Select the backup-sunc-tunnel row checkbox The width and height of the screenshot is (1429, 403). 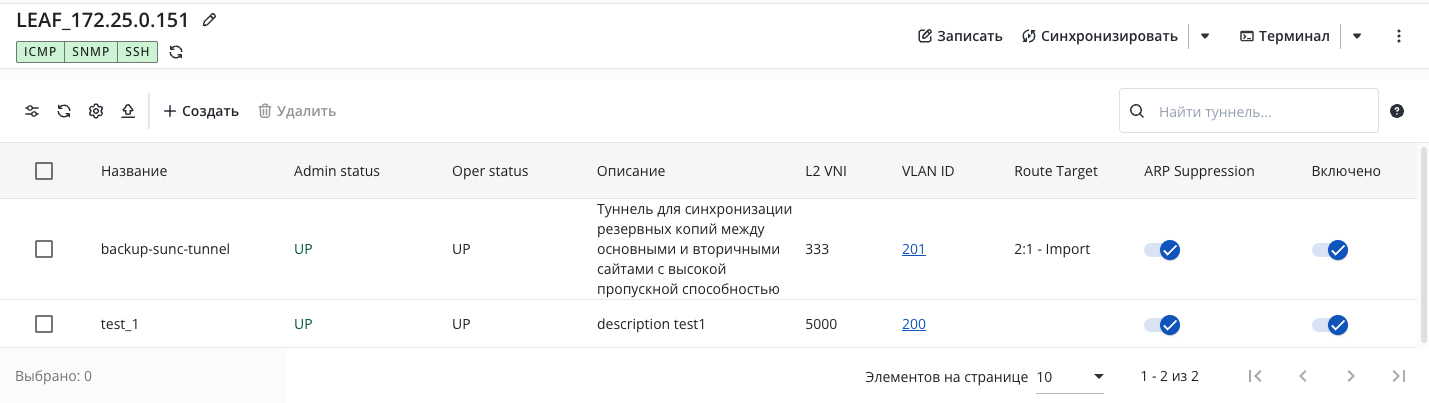(x=44, y=249)
